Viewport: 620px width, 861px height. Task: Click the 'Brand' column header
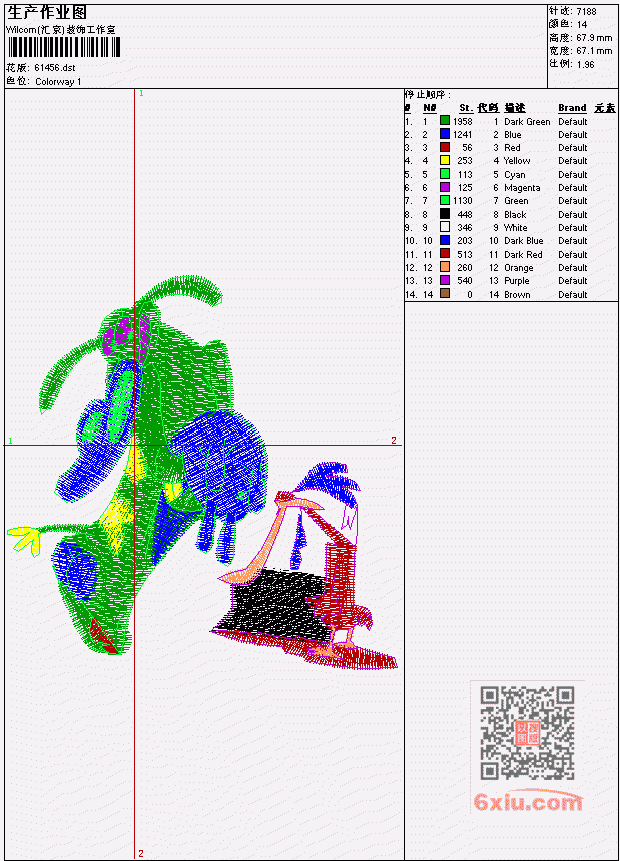pyautogui.click(x=572, y=108)
